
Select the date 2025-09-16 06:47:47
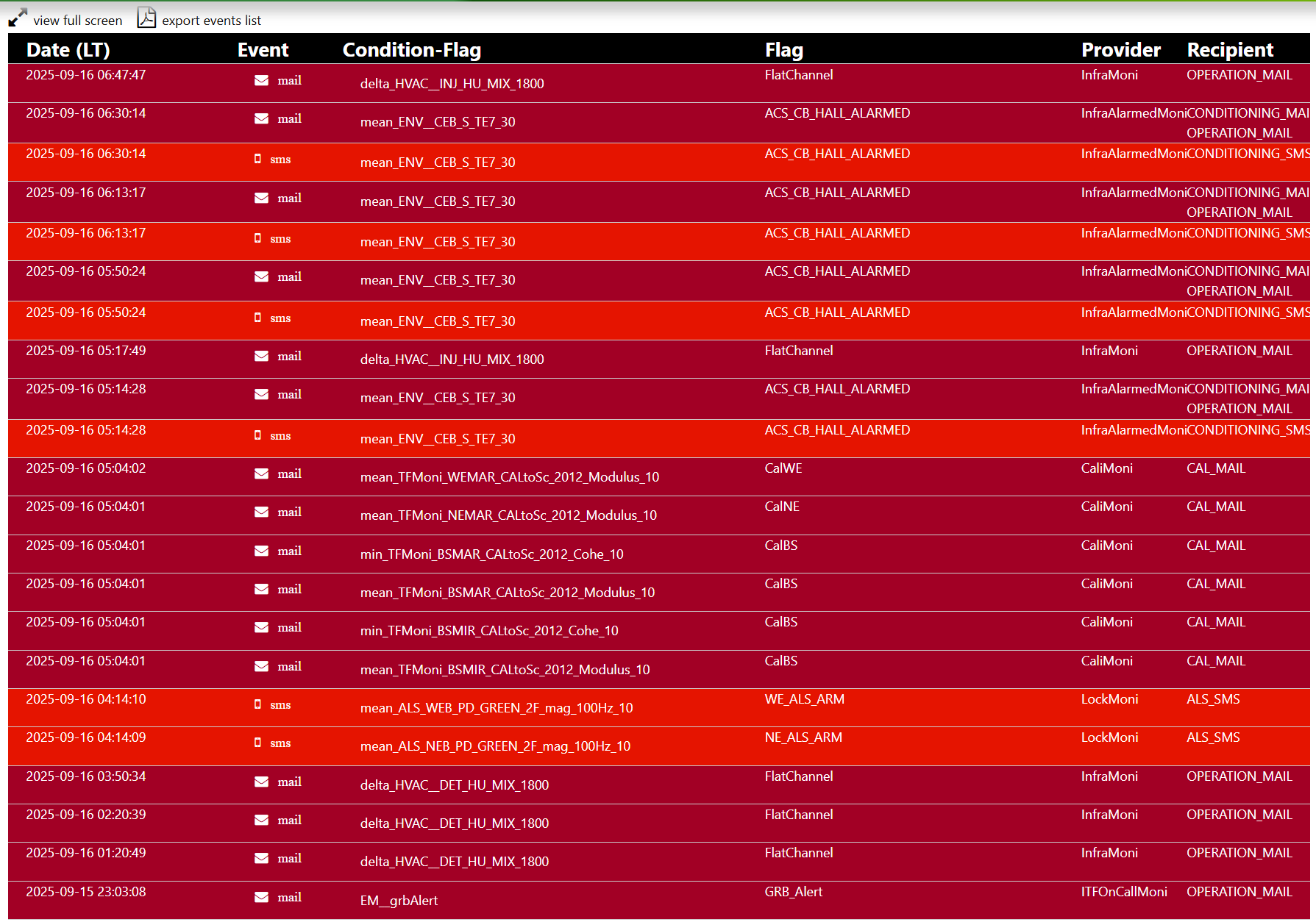(x=86, y=75)
